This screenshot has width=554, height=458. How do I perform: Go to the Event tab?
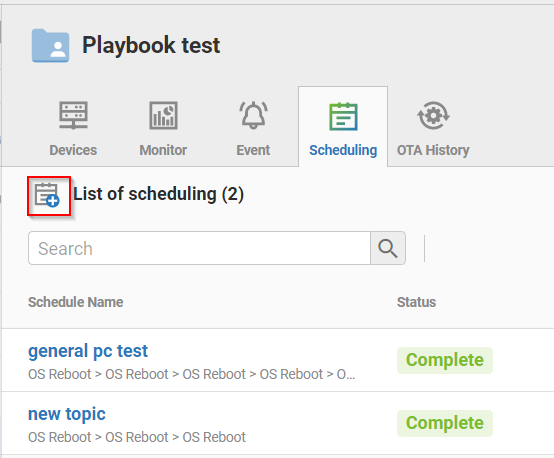tap(253, 150)
